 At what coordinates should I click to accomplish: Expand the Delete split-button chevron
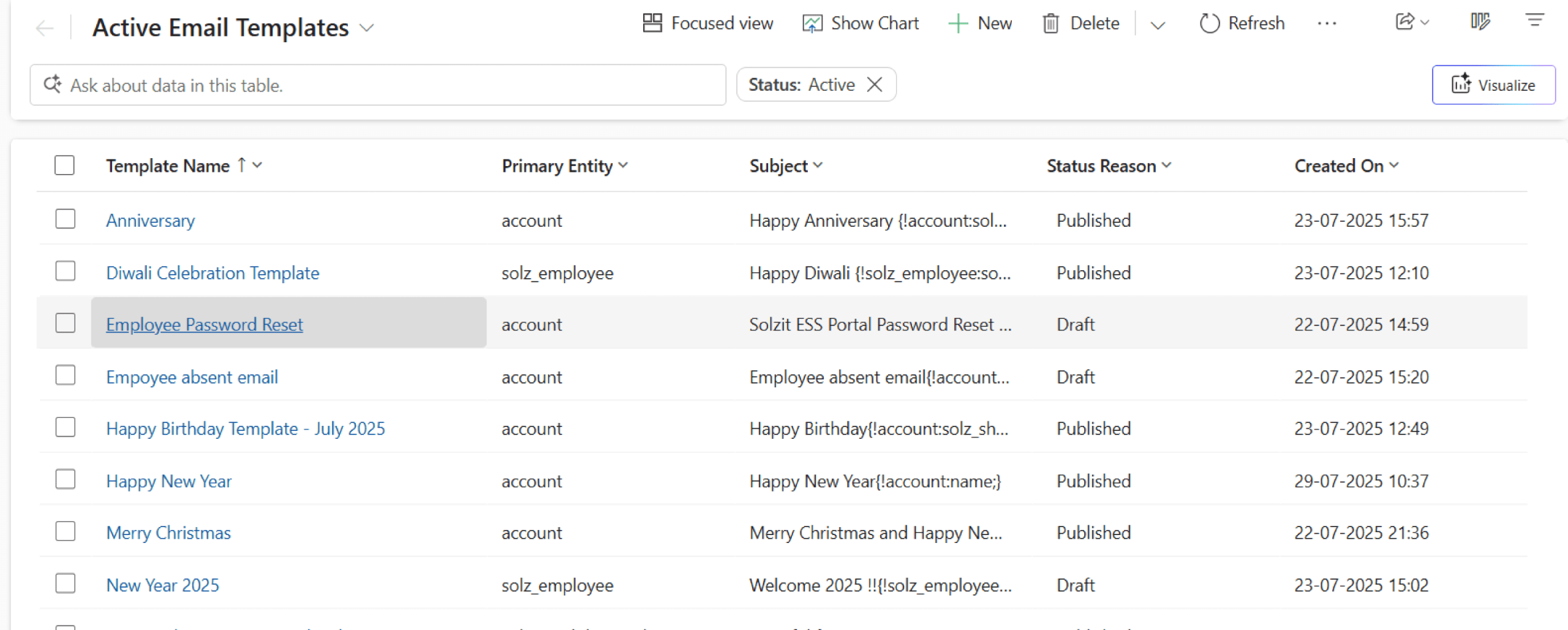pyautogui.click(x=1157, y=25)
